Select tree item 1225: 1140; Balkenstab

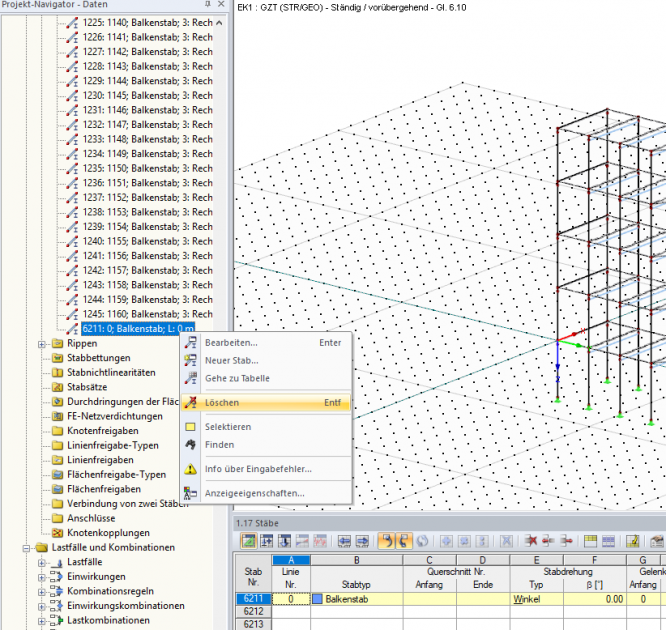tap(147, 23)
